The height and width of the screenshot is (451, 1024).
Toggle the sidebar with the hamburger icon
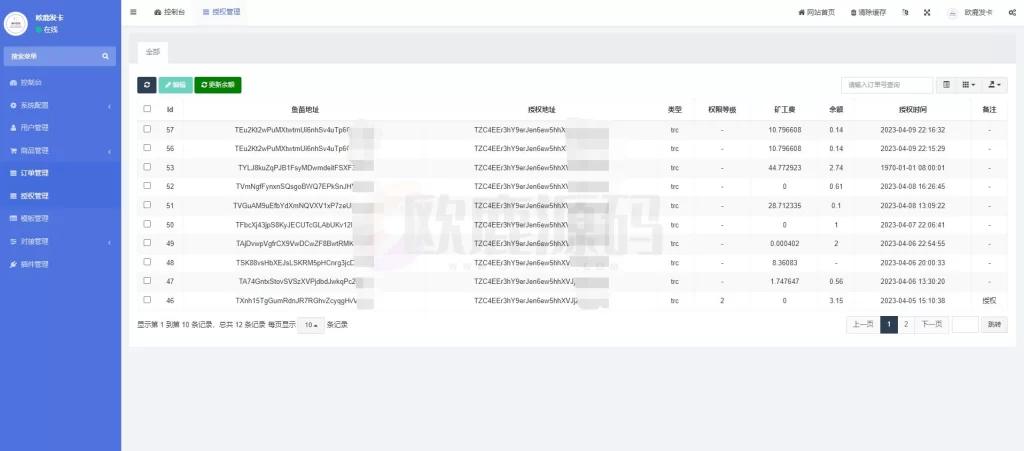coord(133,12)
